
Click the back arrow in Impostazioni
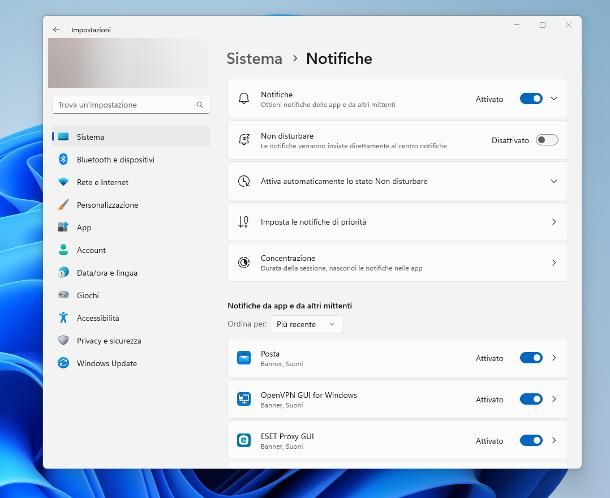point(57,30)
